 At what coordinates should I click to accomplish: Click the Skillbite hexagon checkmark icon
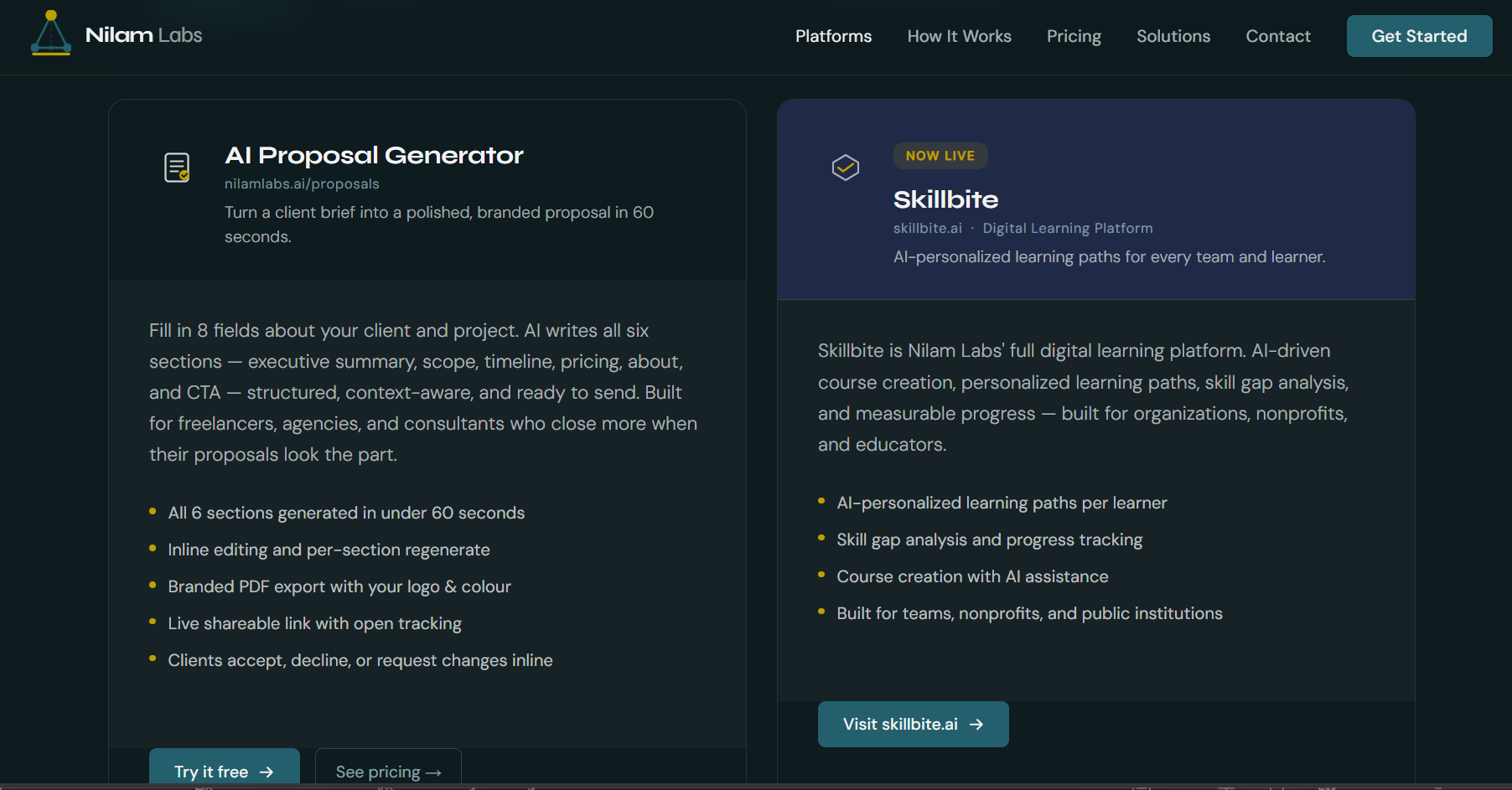846,168
